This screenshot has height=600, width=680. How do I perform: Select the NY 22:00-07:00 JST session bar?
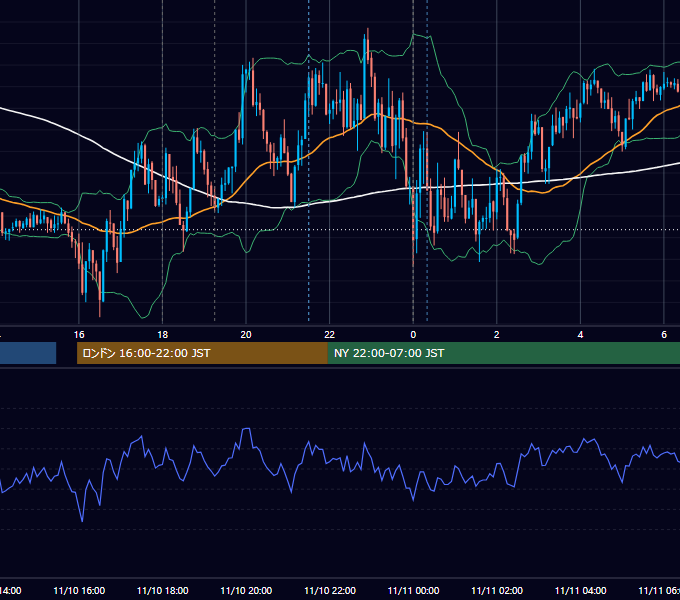503,353
